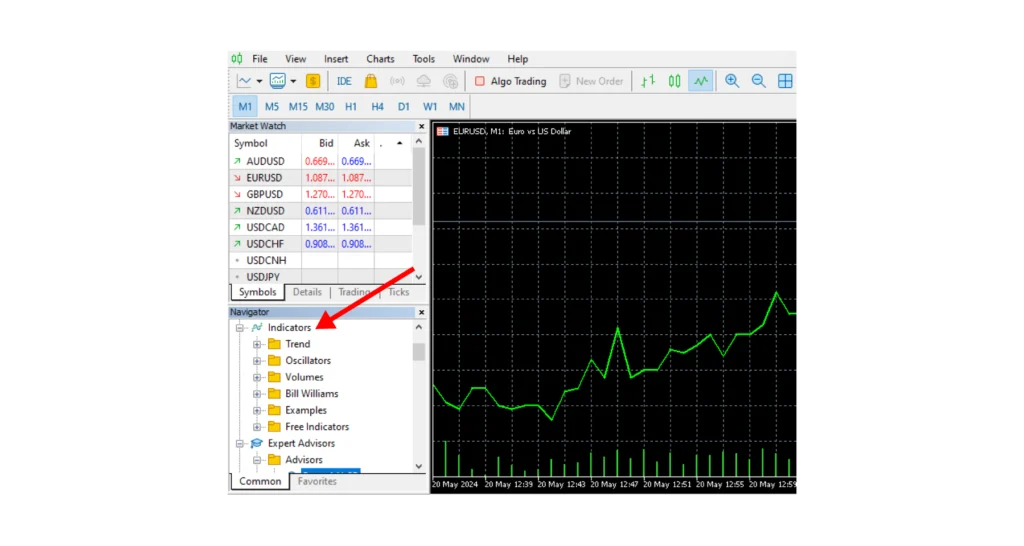The height and width of the screenshot is (546, 1024).
Task: Tile windows with the grid icon
Action: point(786,81)
